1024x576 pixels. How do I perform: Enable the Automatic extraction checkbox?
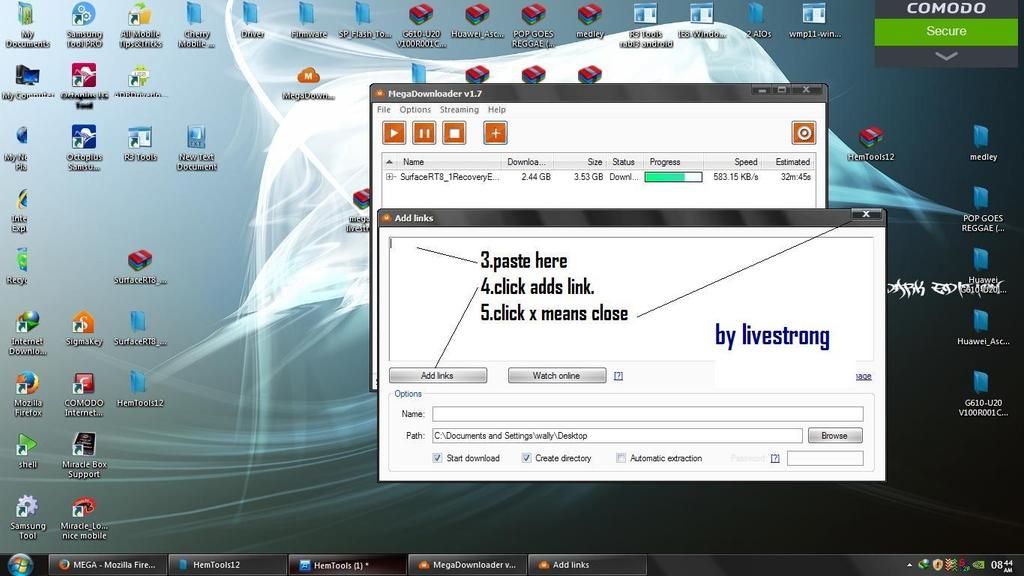(621, 458)
